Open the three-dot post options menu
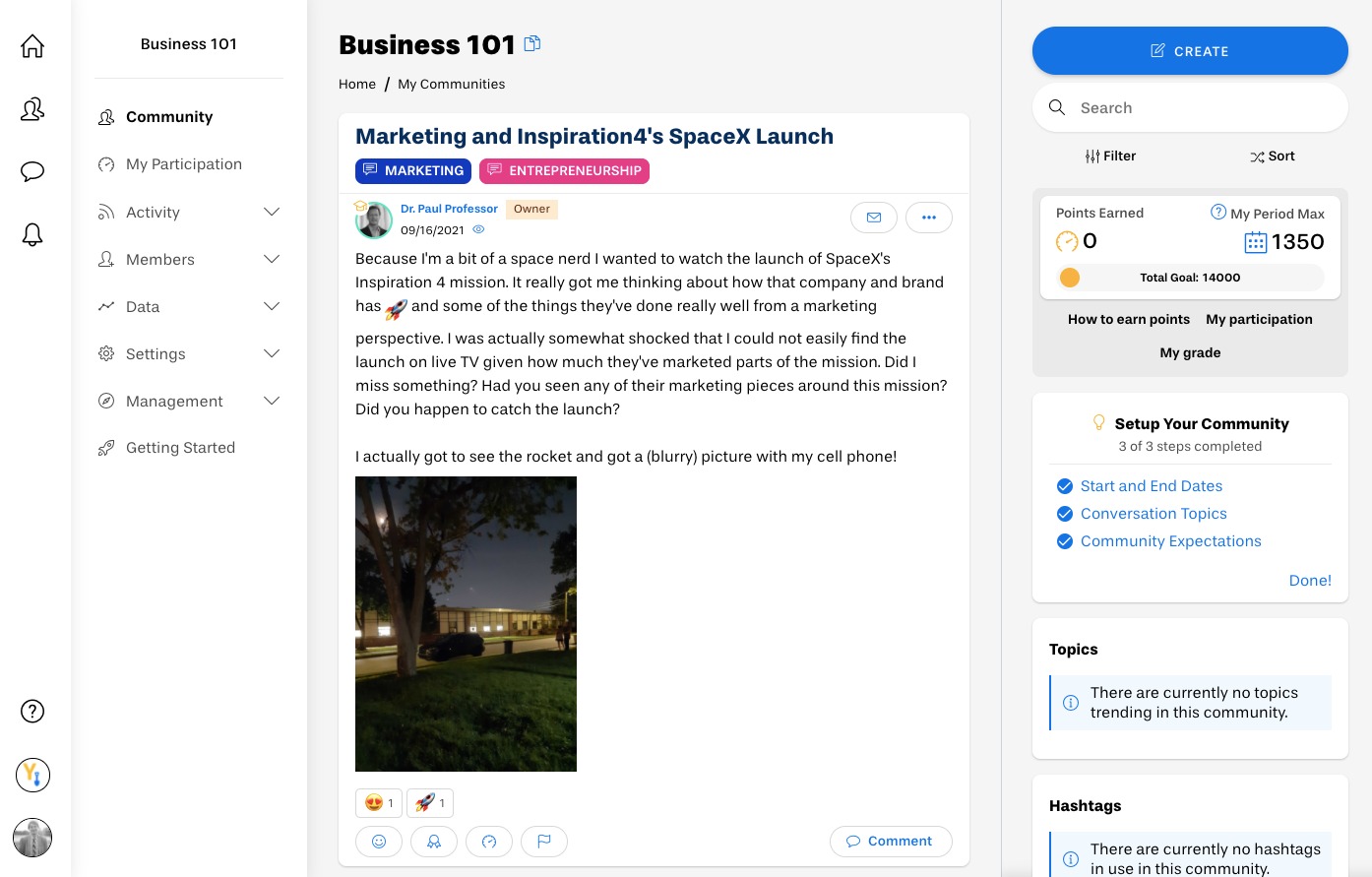The image size is (1372, 877). point(928,218)
